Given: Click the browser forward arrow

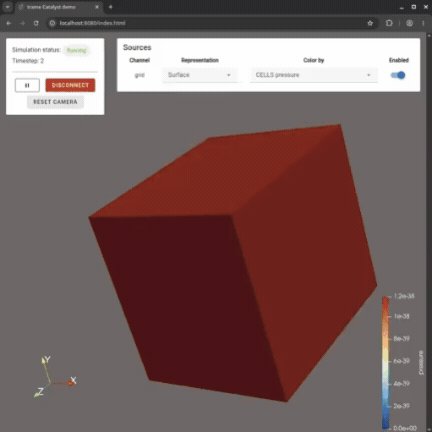Looking at the screenshot, I should click(x=22, y=23).
